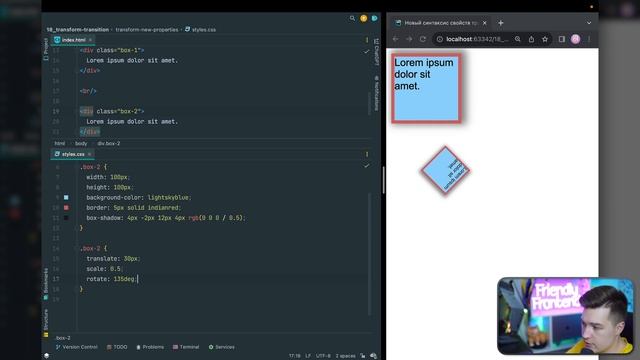Open the index.html tab list menu dots
This screenshot has width=640, height=360.
[367, 40]
